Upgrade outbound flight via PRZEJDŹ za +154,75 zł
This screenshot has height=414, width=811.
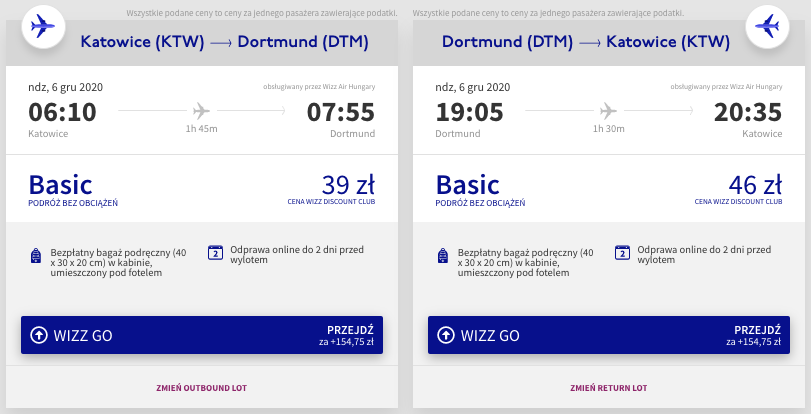(x=346, y=335)
